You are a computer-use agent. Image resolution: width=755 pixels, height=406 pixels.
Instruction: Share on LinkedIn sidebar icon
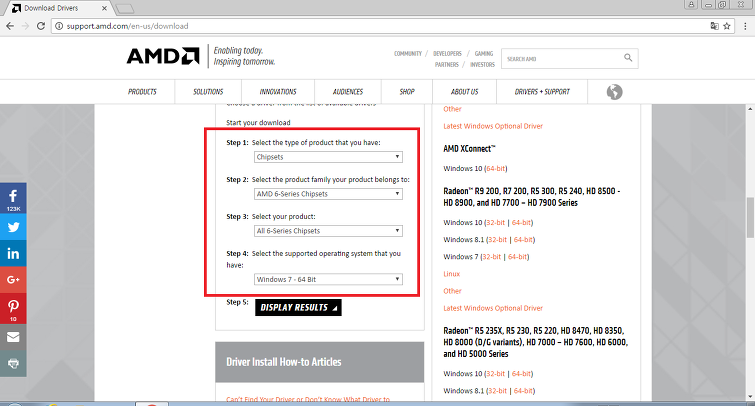click(13, 253)
